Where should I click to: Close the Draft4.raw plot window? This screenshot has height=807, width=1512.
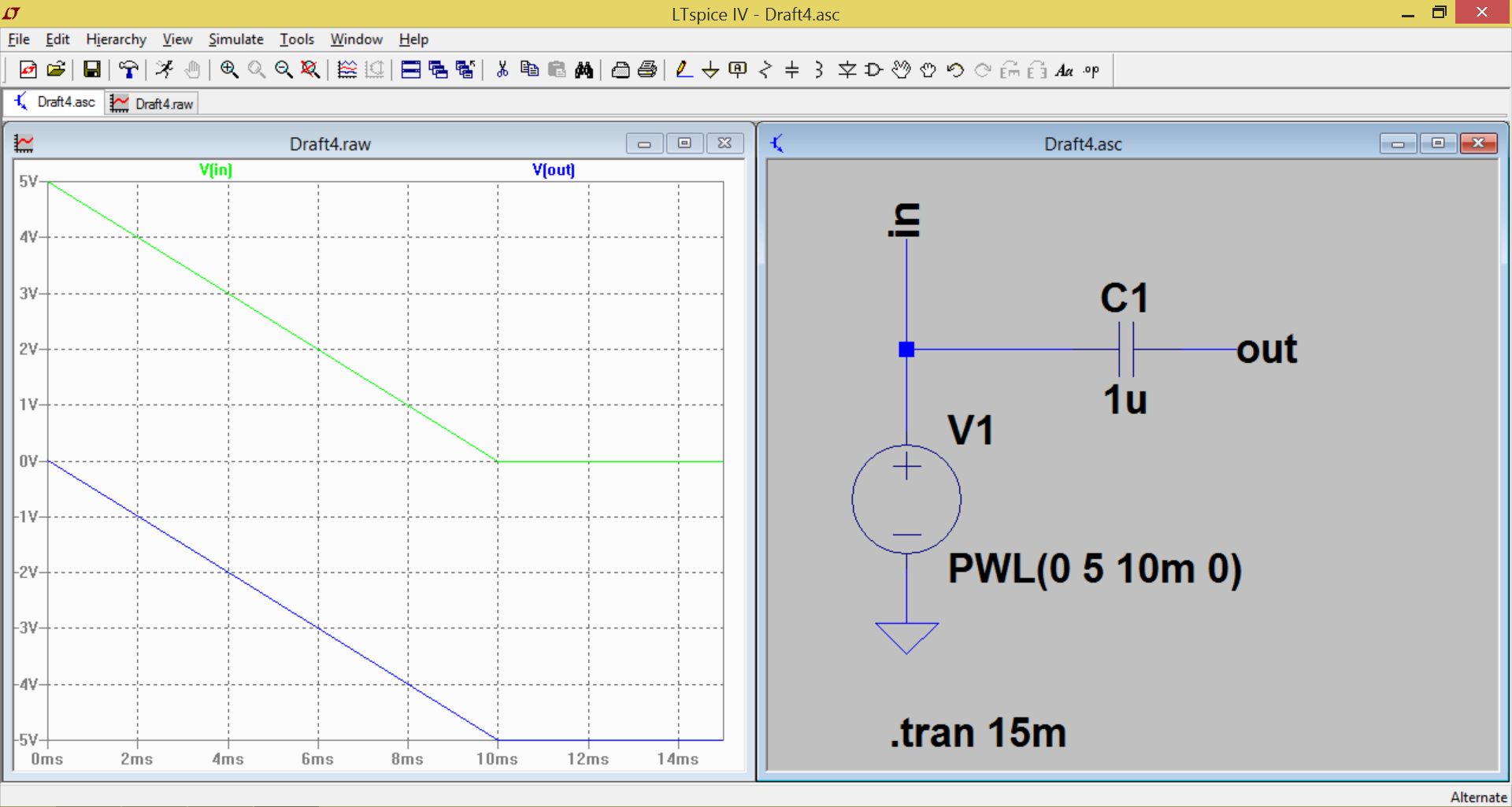coord(724,143)
